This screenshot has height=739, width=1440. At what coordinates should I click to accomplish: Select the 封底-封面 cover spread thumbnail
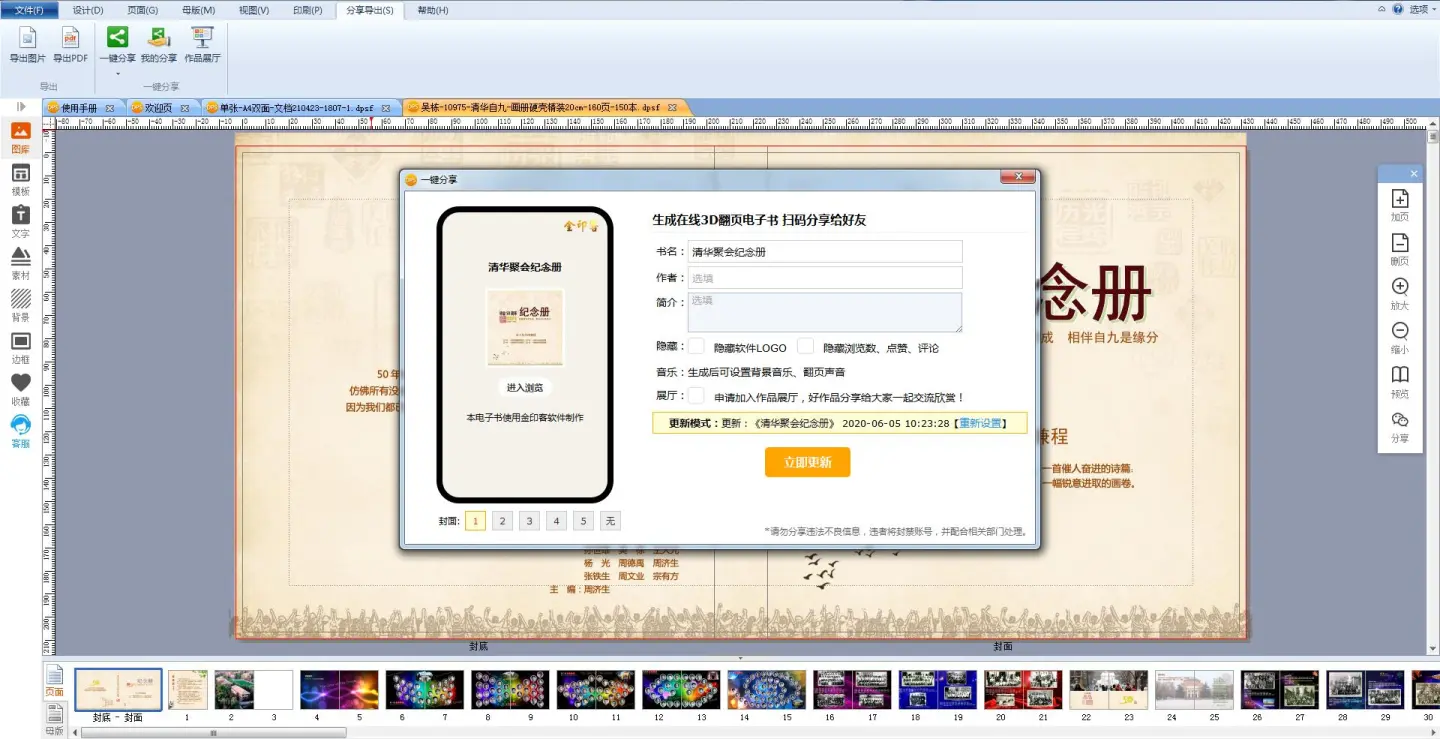(x=118, y=690)
